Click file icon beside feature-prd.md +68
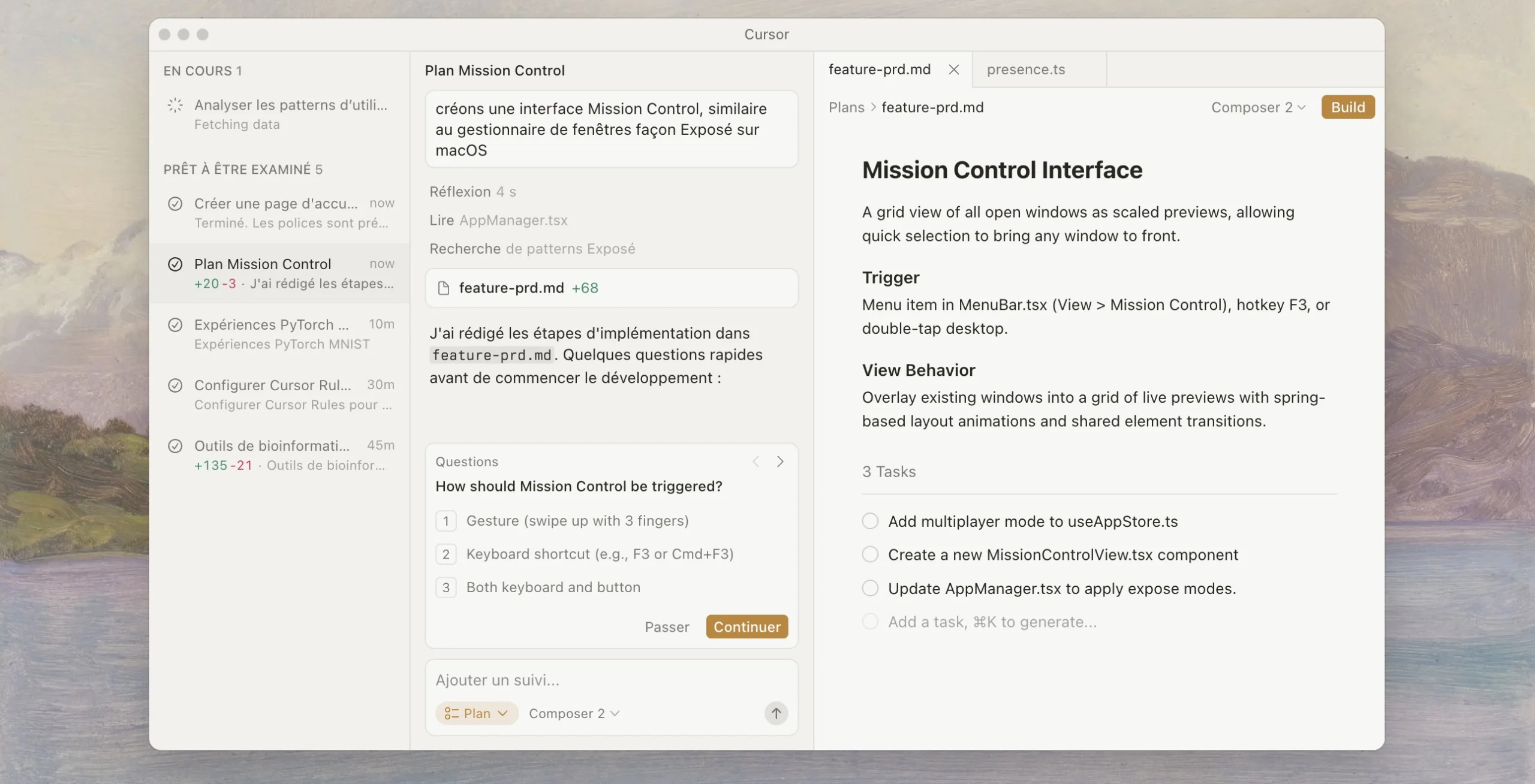The image size is (1535, 784). coord(444,288)
